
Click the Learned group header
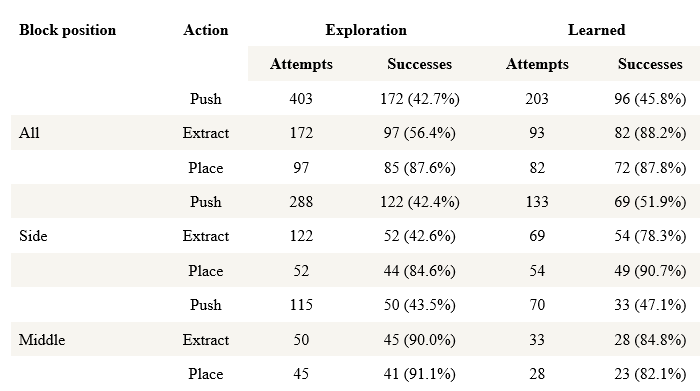pyautogui.click(x=596, y=30)
